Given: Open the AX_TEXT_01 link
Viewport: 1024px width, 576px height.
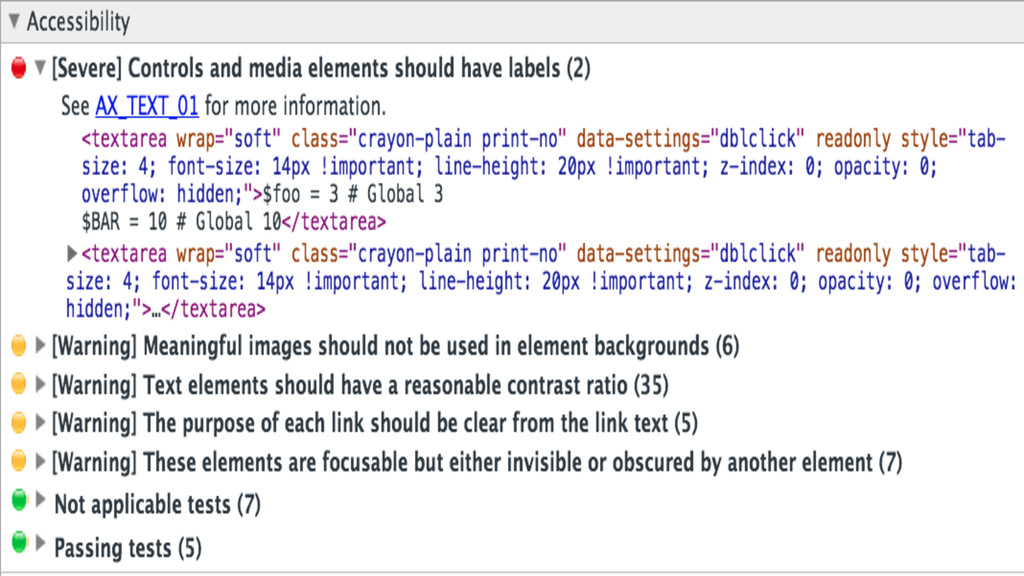Looking at the screenshot, I should 146,105.
